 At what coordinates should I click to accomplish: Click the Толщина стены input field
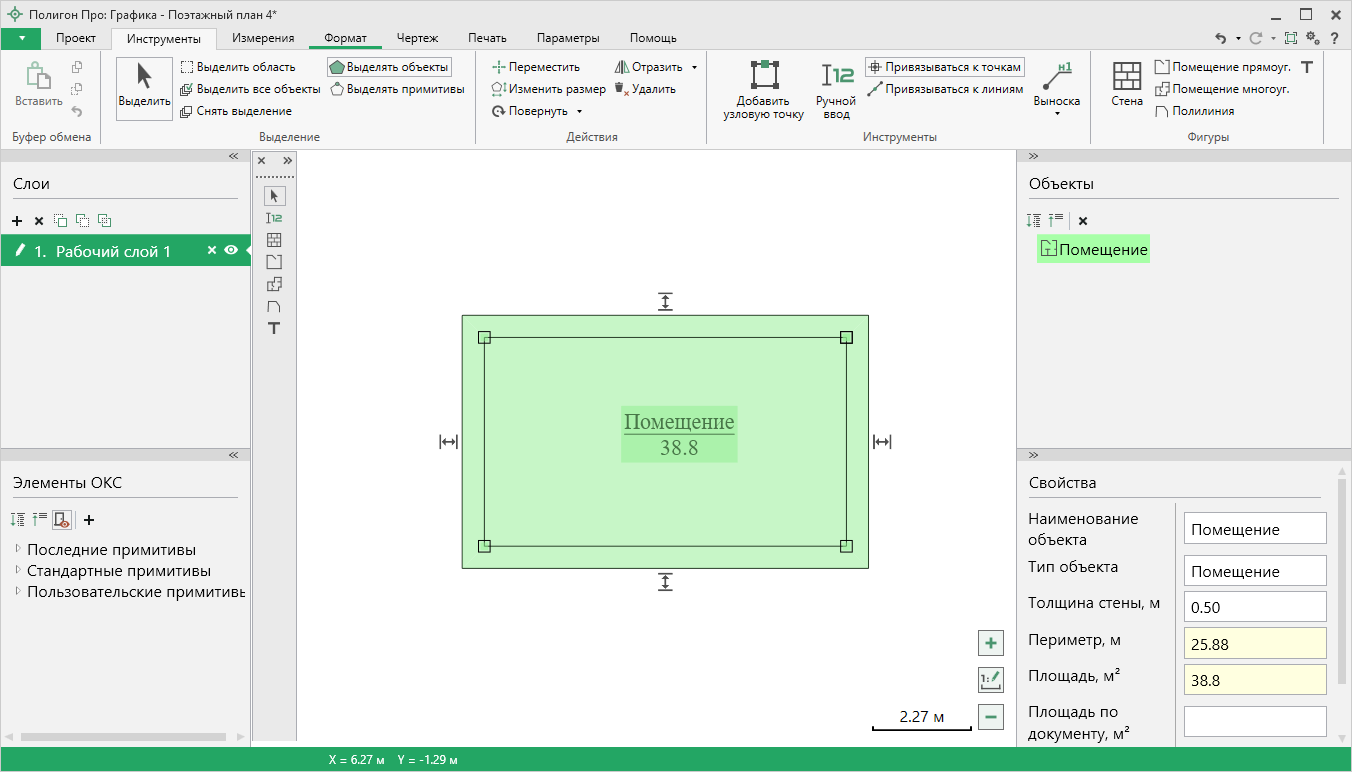(1254, 607)
